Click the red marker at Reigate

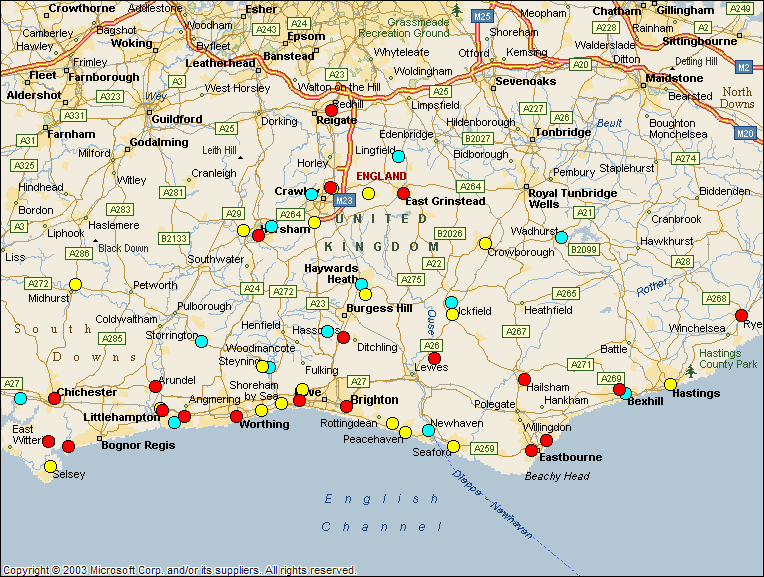tap(332, 111)
